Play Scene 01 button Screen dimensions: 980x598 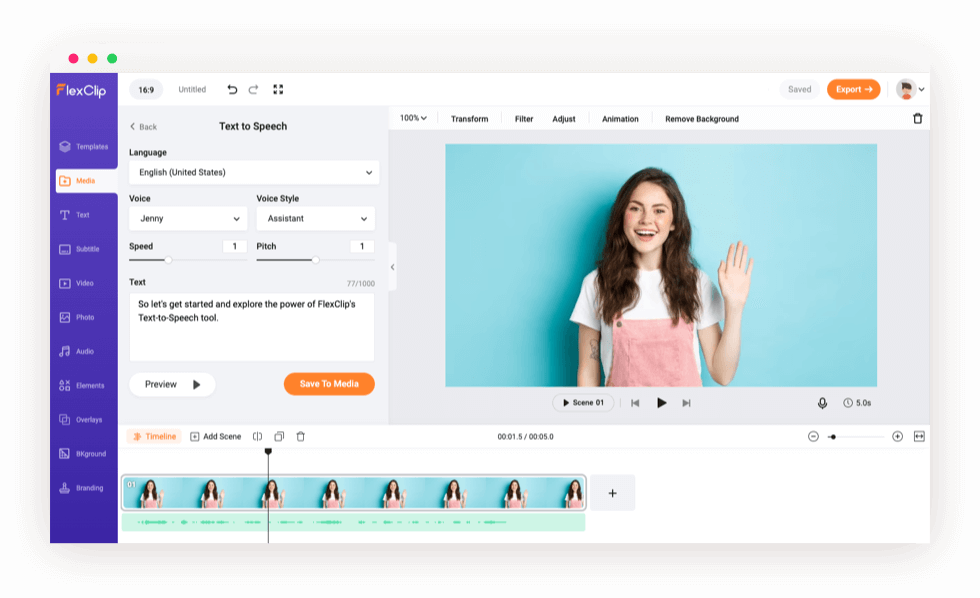583,403
